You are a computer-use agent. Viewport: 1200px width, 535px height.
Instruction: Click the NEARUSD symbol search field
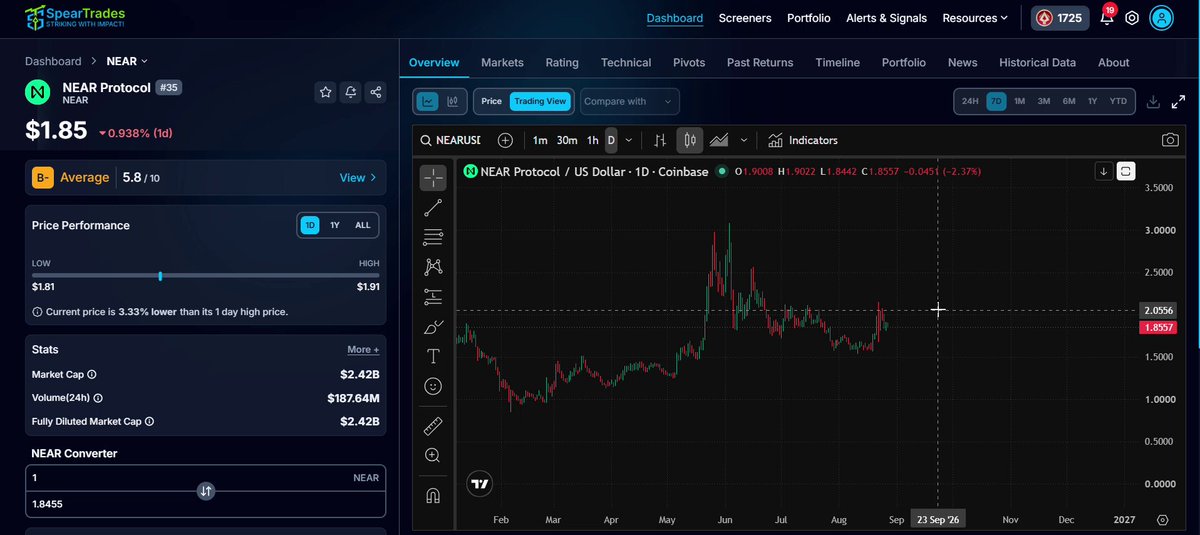(x=451, y=140)
